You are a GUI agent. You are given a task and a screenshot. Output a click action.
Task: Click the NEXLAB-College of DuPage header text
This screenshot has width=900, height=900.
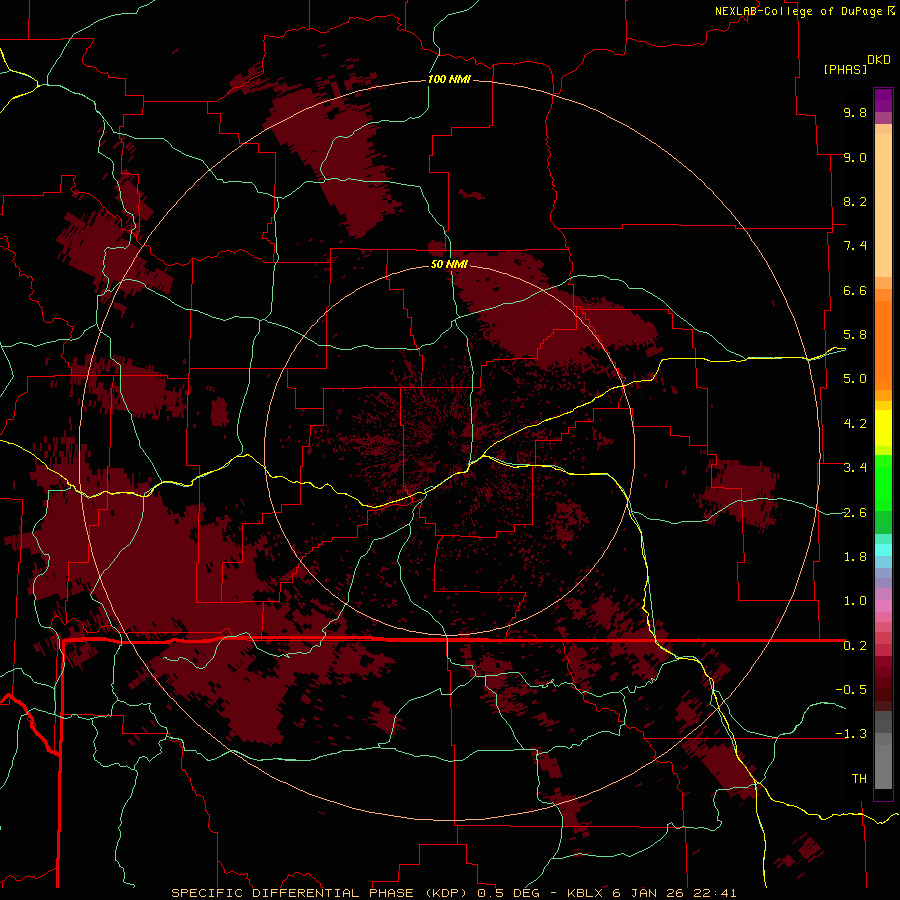[x=799, y=11]
